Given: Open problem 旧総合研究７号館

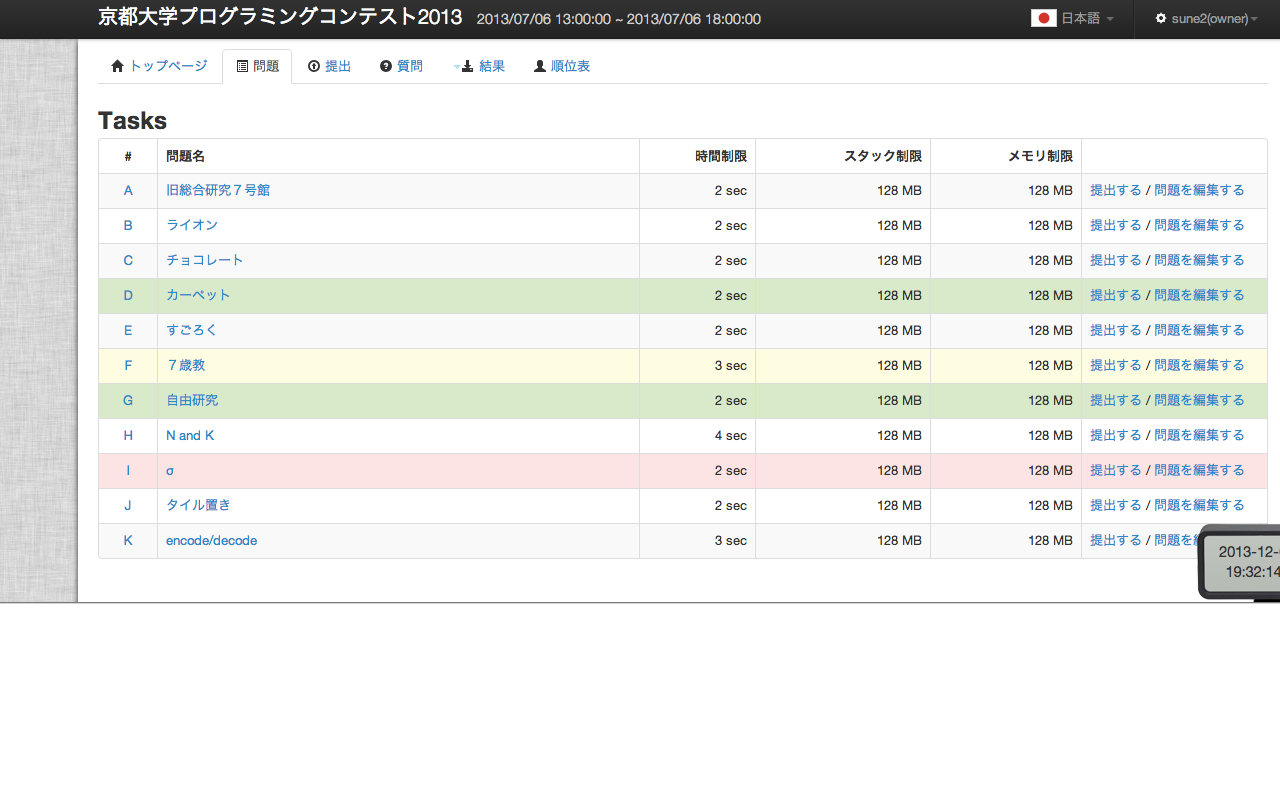Looking at the screenshot, I should [218, 190].
